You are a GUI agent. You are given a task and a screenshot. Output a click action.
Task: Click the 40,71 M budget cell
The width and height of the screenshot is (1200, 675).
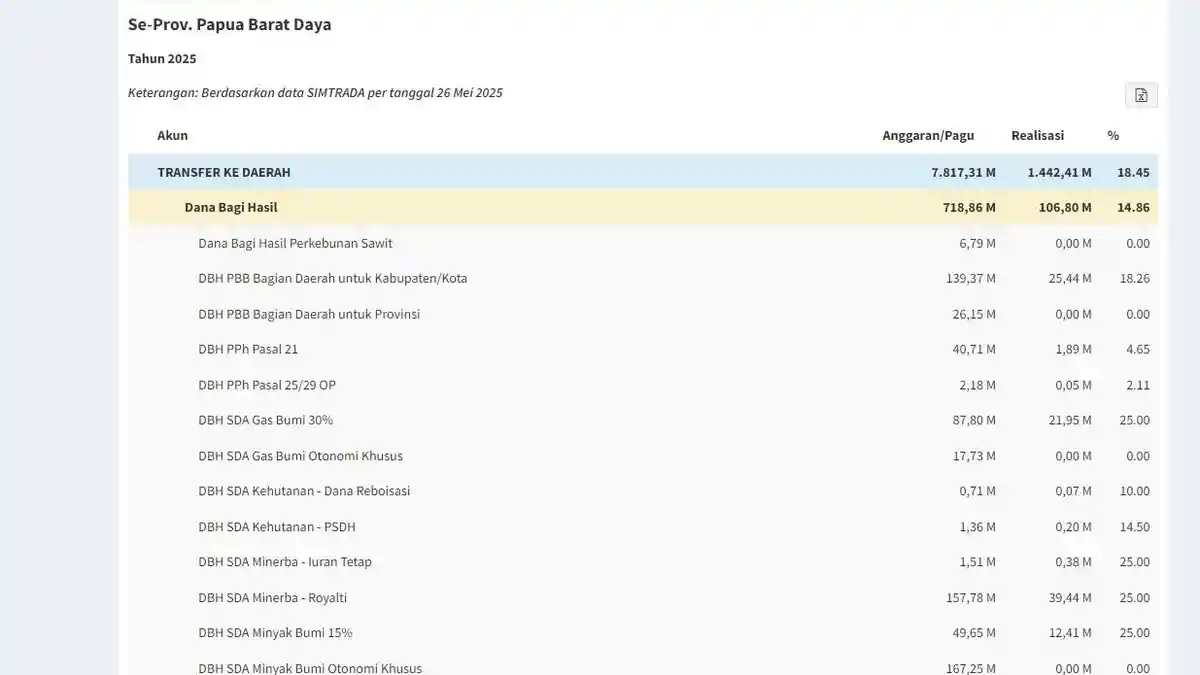[974, 349]
